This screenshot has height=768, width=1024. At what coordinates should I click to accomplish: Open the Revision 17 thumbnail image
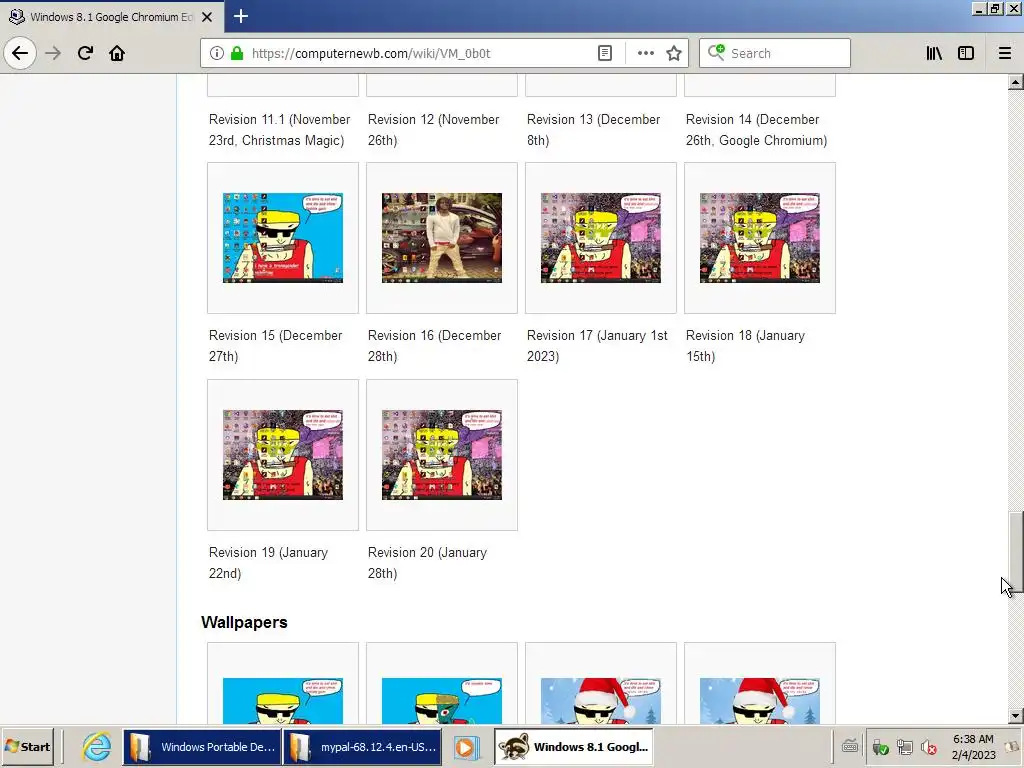[601, 238]
